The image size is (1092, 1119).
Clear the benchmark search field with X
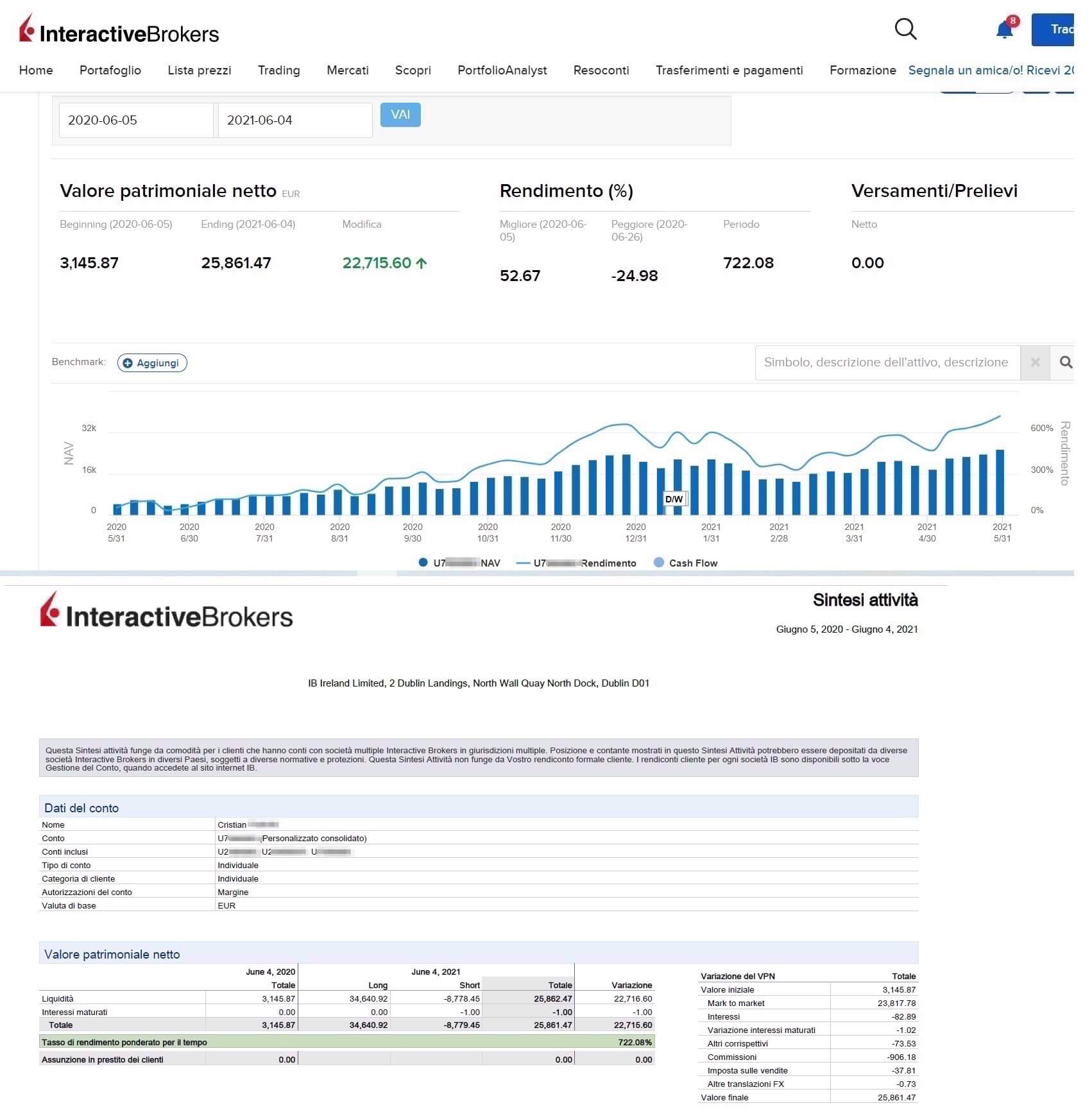point(1034,363)
